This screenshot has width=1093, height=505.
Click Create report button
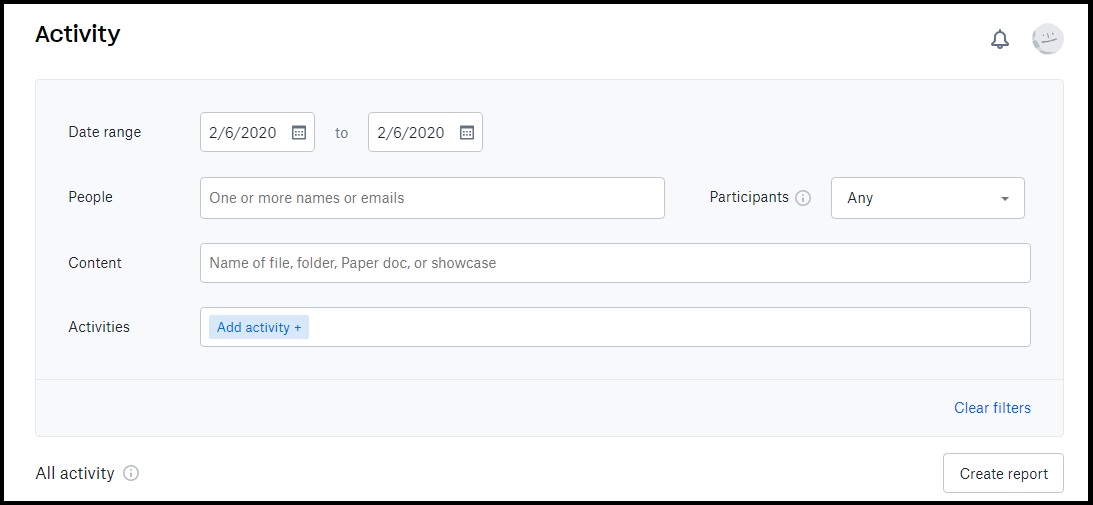click(1003, 474)
